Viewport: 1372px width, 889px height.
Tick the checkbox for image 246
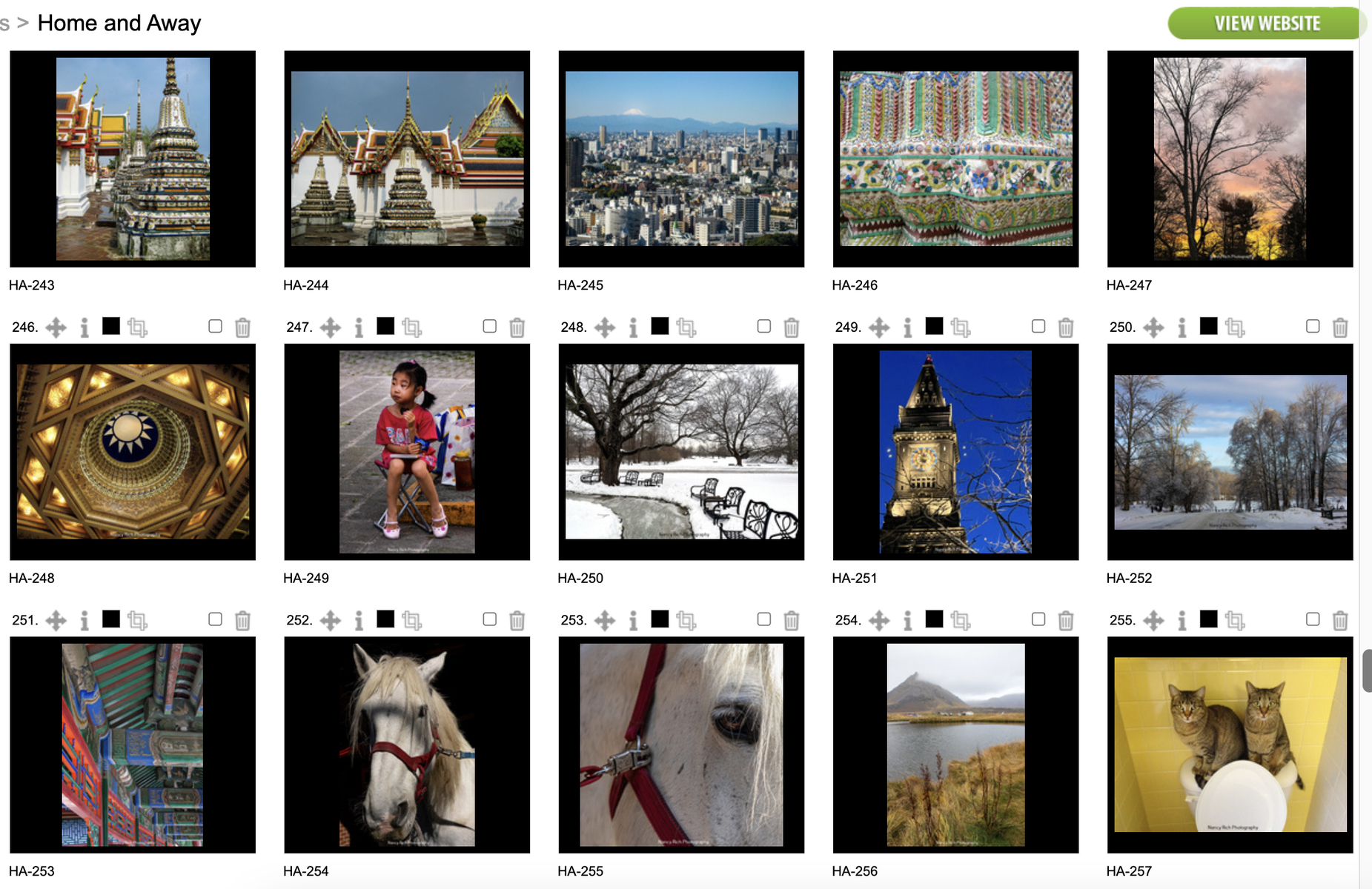tap(215, 326)
